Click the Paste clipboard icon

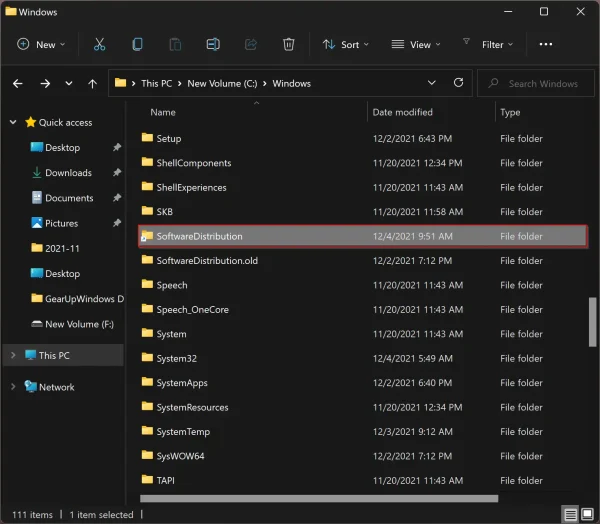pyautogui.click(x=175, y=44)
